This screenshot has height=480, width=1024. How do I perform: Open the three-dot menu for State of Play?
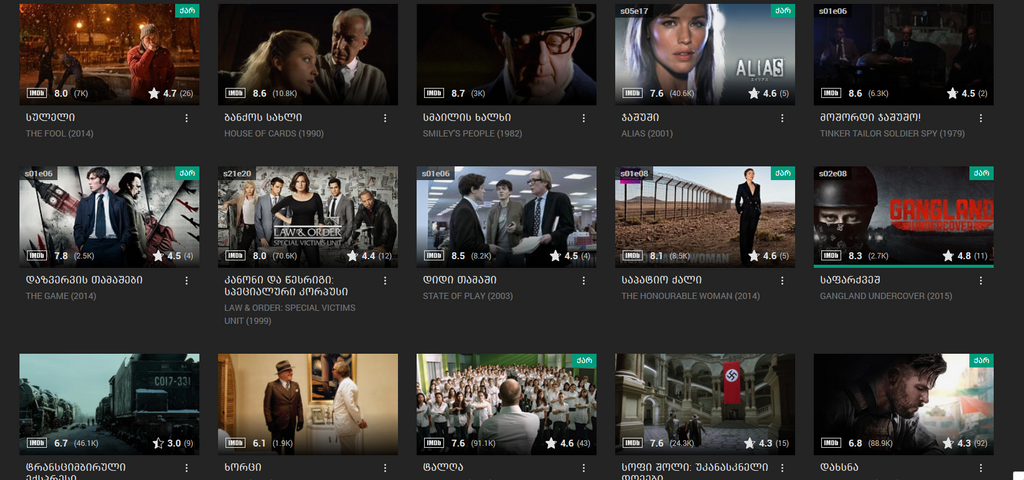pos(583,281)
